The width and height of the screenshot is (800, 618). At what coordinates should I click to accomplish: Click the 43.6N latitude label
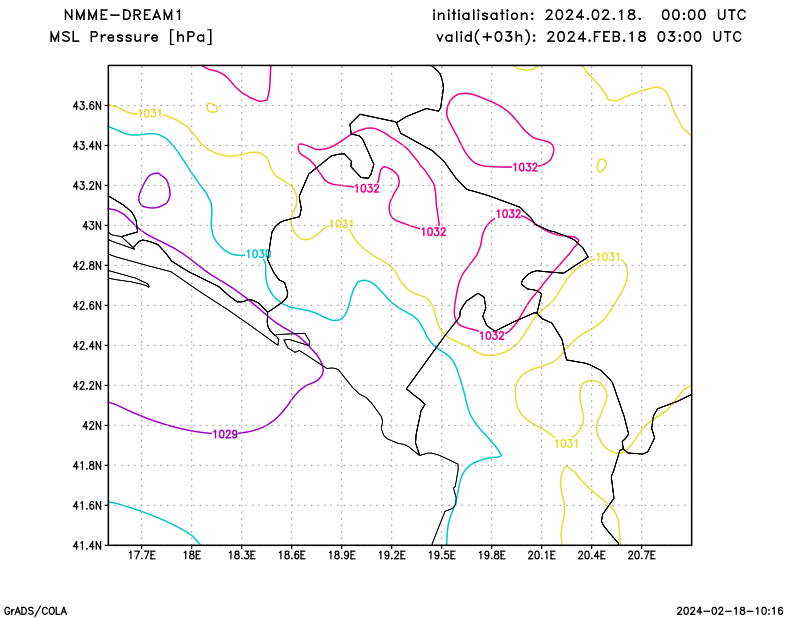[x=87, y=106]
